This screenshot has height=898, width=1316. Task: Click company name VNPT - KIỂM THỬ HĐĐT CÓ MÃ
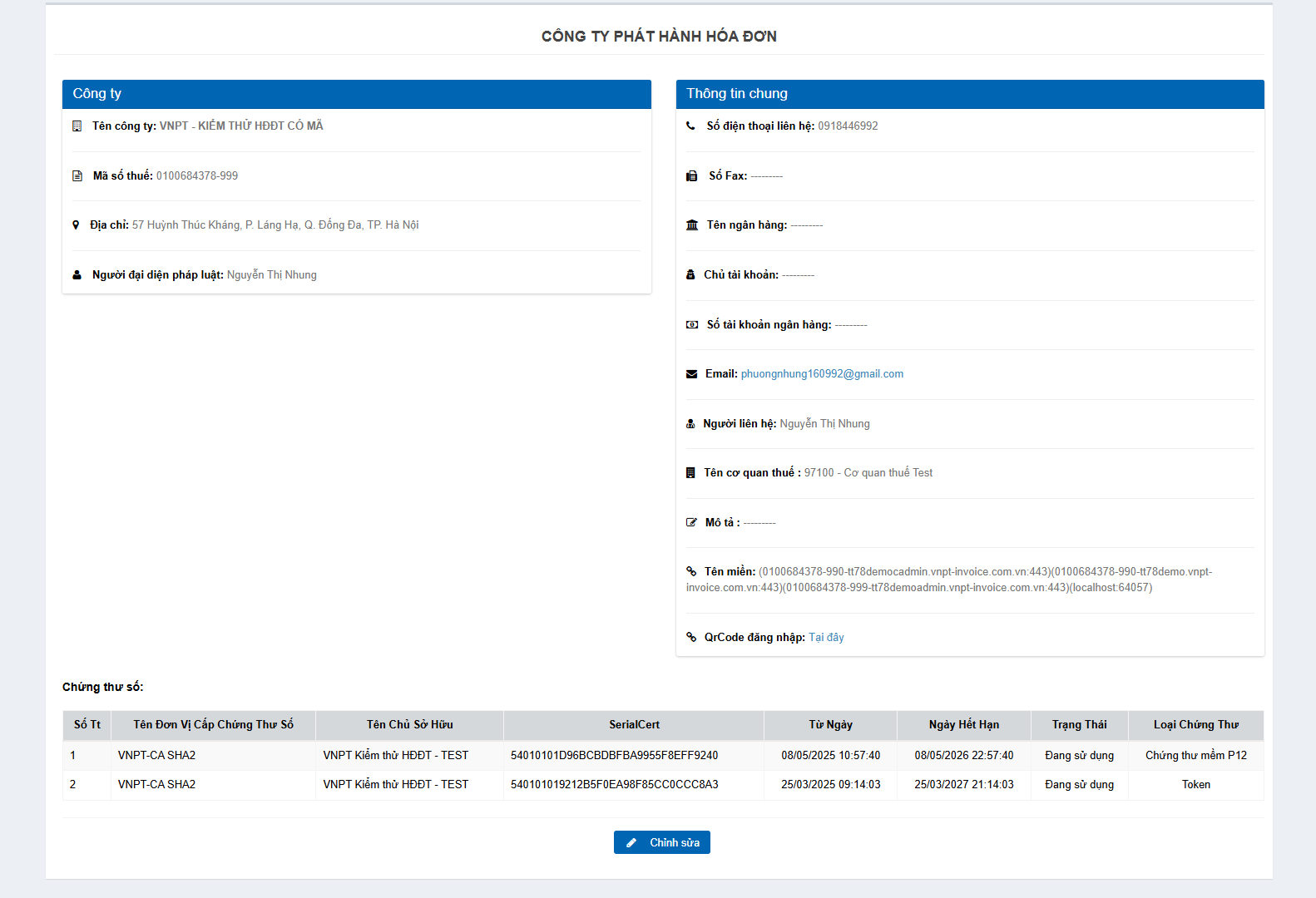point(241,126)
